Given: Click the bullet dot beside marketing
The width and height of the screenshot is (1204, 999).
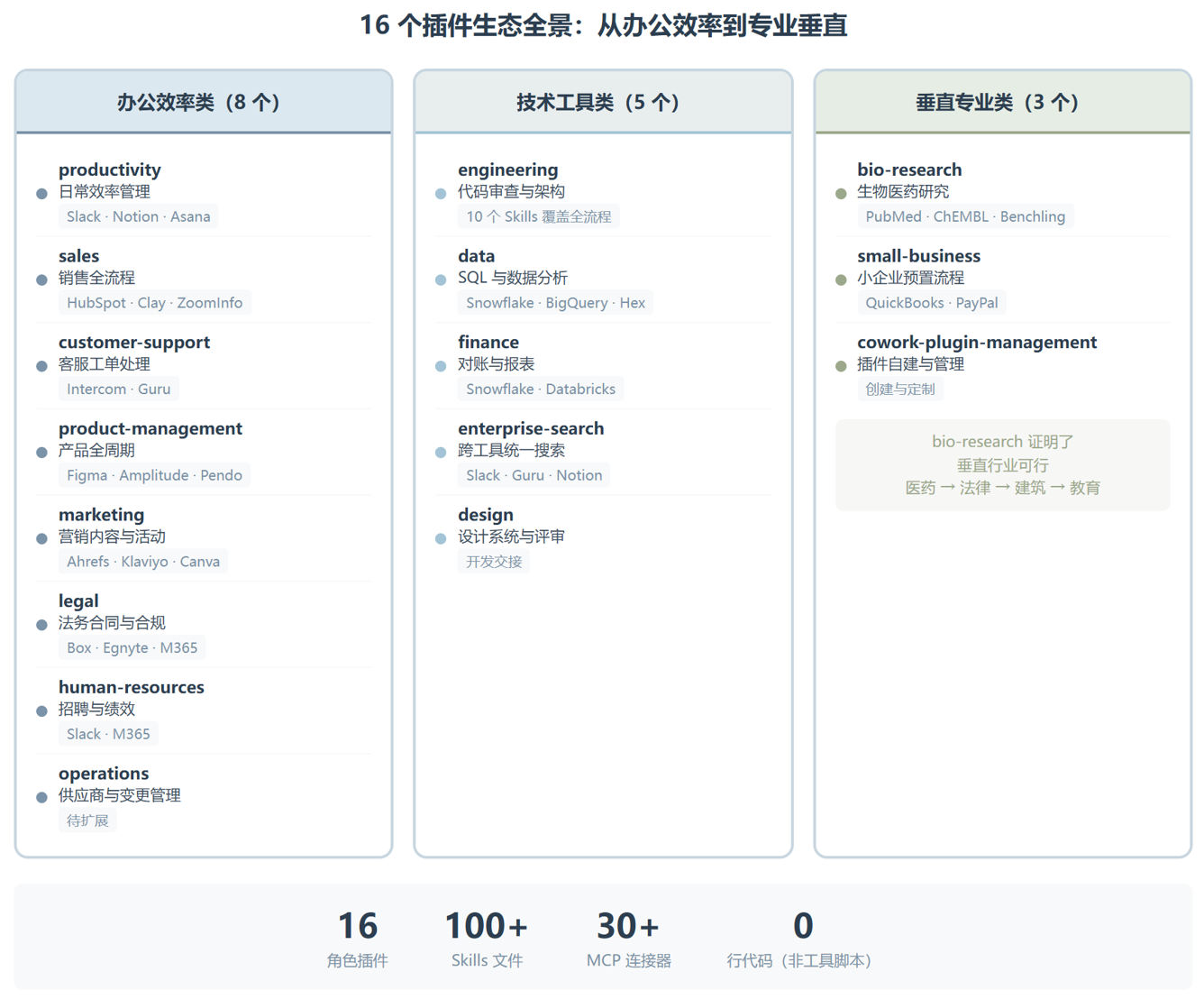Looking at the screenshot, I should click(x=41, y=539).
